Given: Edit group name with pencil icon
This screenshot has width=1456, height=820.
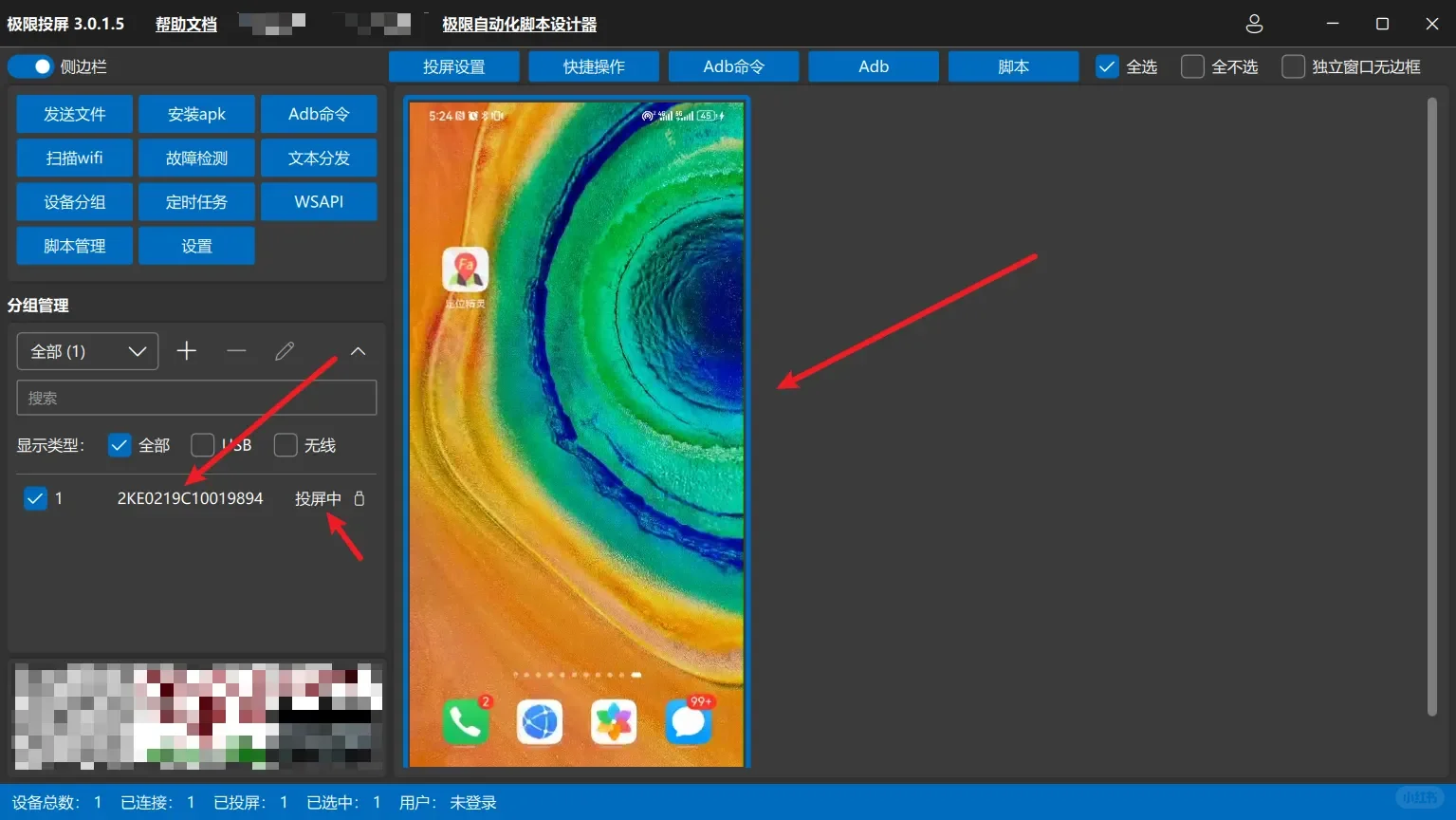Looking at the screenshot, I should click(x=285, y=351).
